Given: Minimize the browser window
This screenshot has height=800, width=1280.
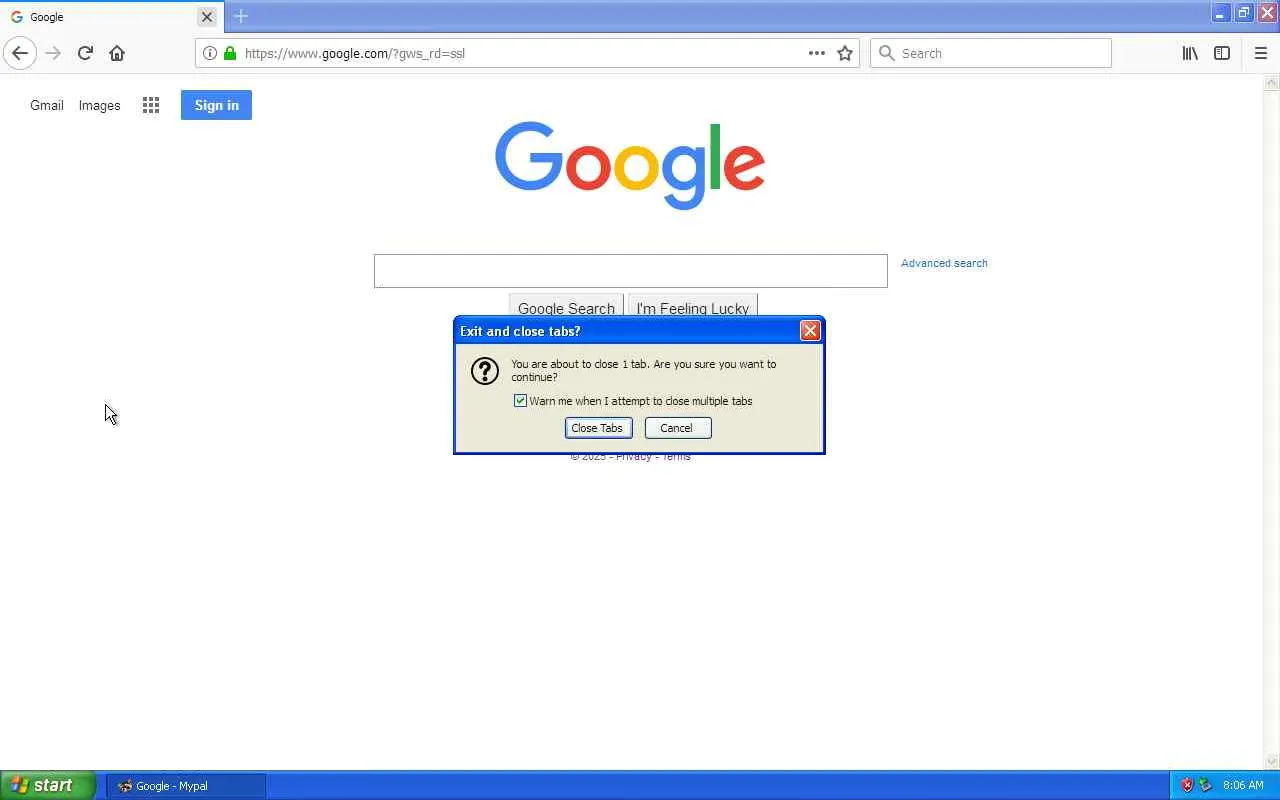Looking at the screenshot, I should (x=1220, y=13).
